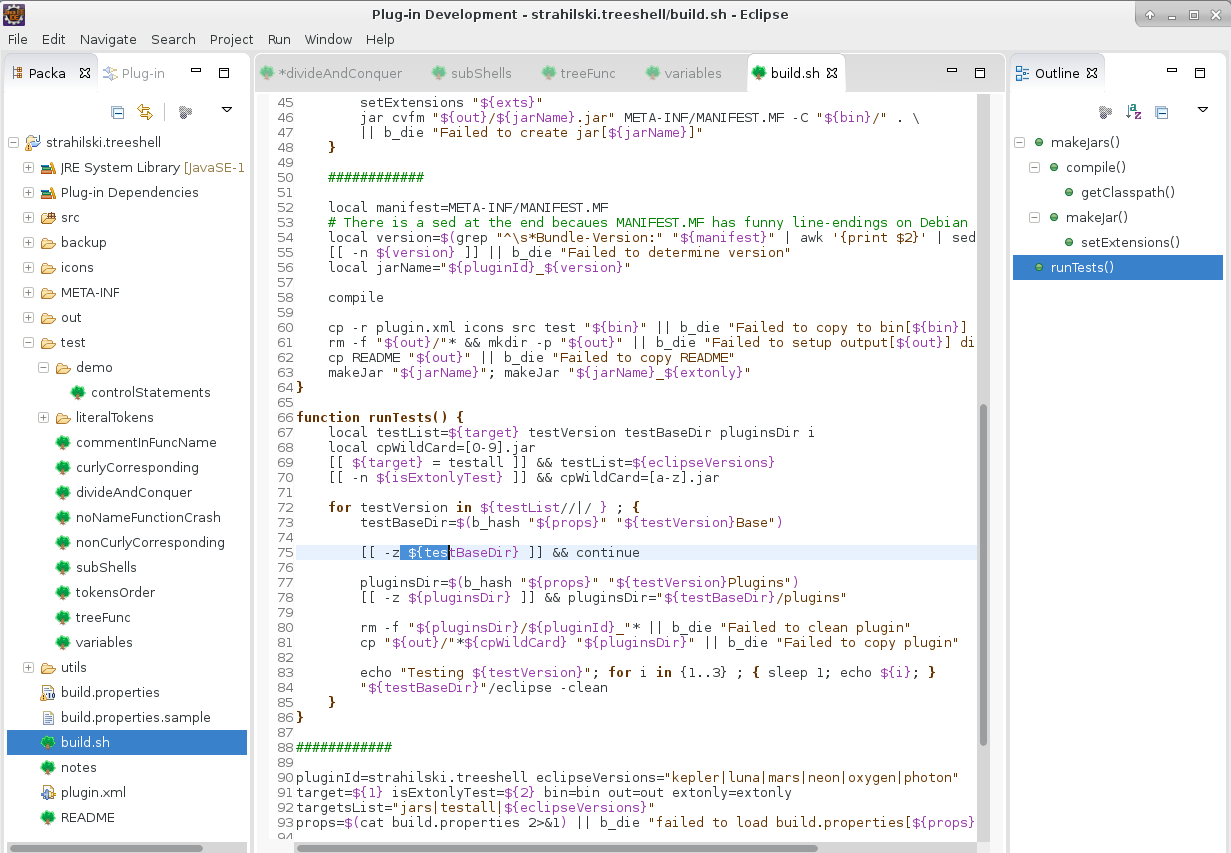Image resolution: width=1231 pixels, height=853 pixels.
Task: Select controlStatements in the demo folder
Action: click(143, 392)
